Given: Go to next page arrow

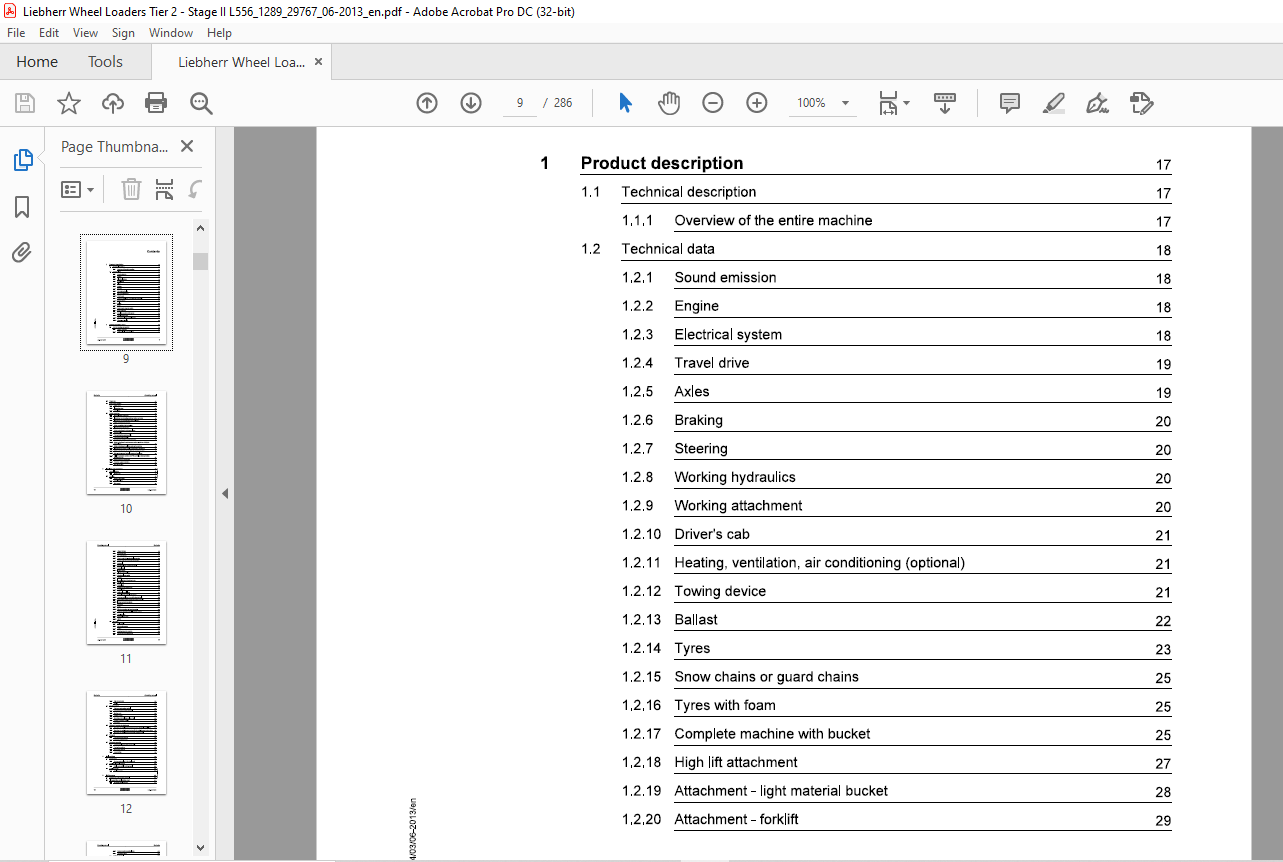Looking at the screenshot, I should click(471, 103).
